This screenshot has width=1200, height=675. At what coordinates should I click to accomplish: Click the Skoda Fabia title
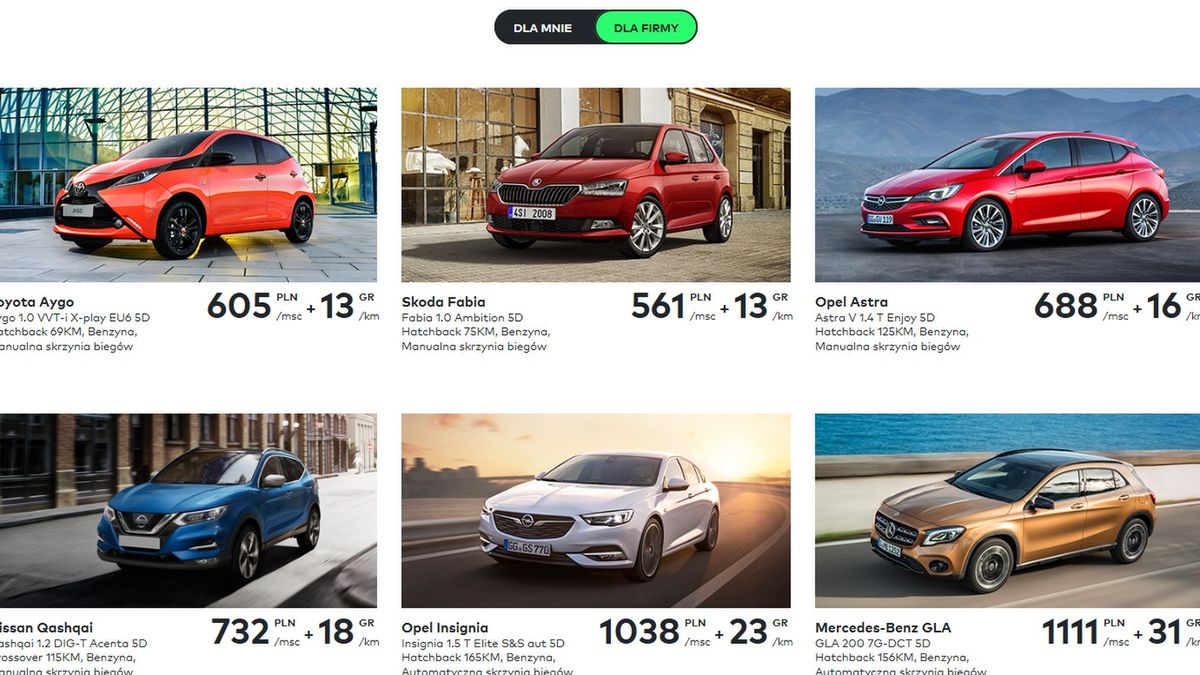pos(444,302)
